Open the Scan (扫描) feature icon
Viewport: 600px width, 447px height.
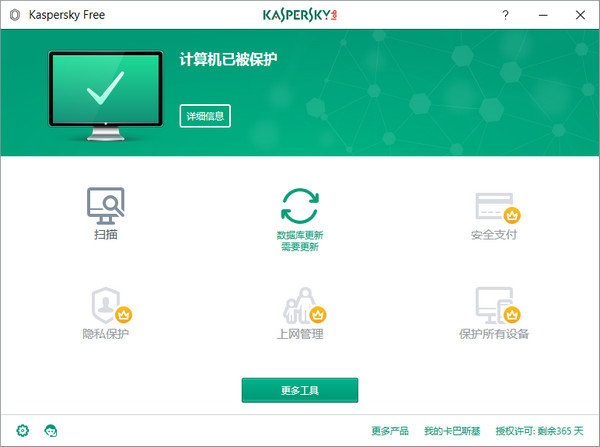pos(104,207)
